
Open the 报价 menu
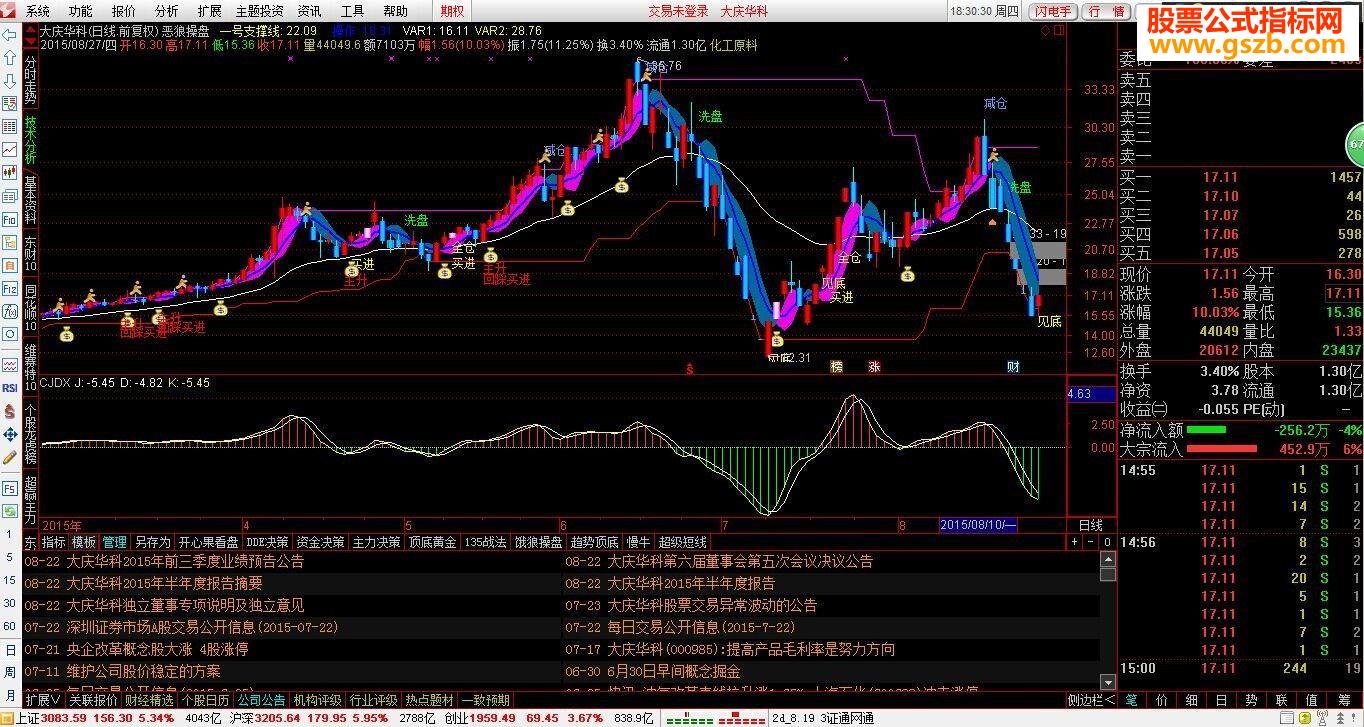pyautogui.click(x=124, y=11)
